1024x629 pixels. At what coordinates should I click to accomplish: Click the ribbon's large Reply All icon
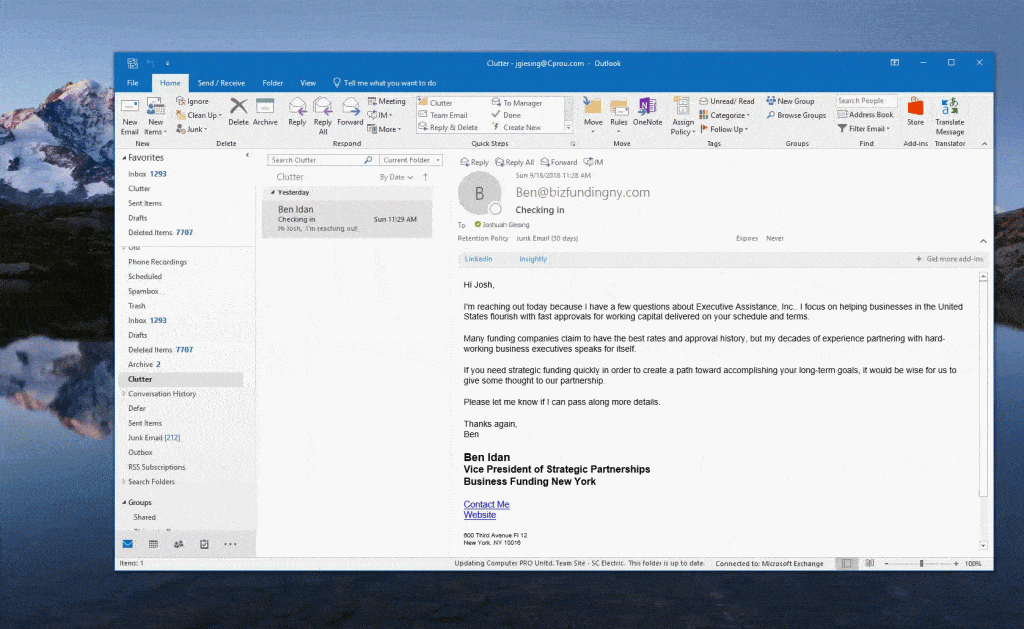click(x=323, y=106)
